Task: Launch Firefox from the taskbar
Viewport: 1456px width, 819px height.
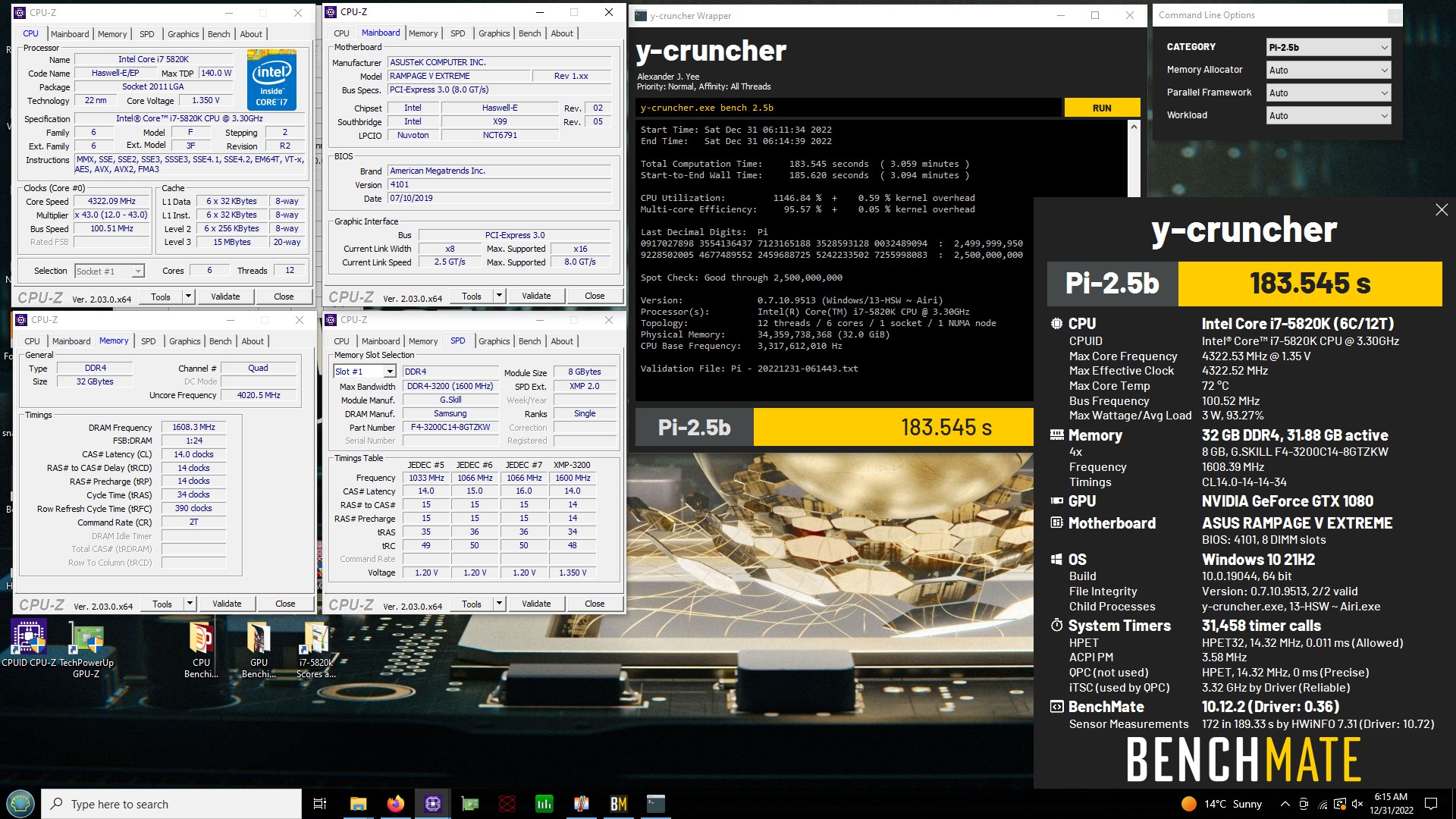Action: 395,804
